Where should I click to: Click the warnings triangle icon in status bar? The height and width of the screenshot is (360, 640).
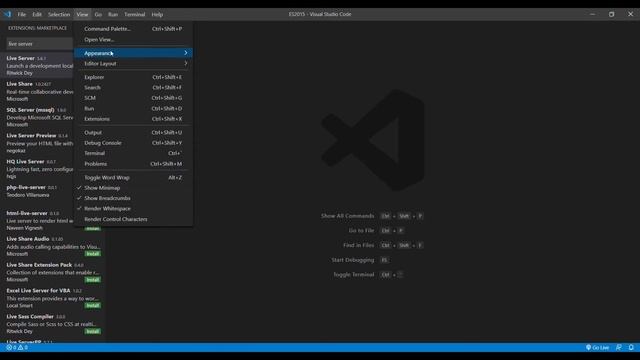(x=20, y=348)
